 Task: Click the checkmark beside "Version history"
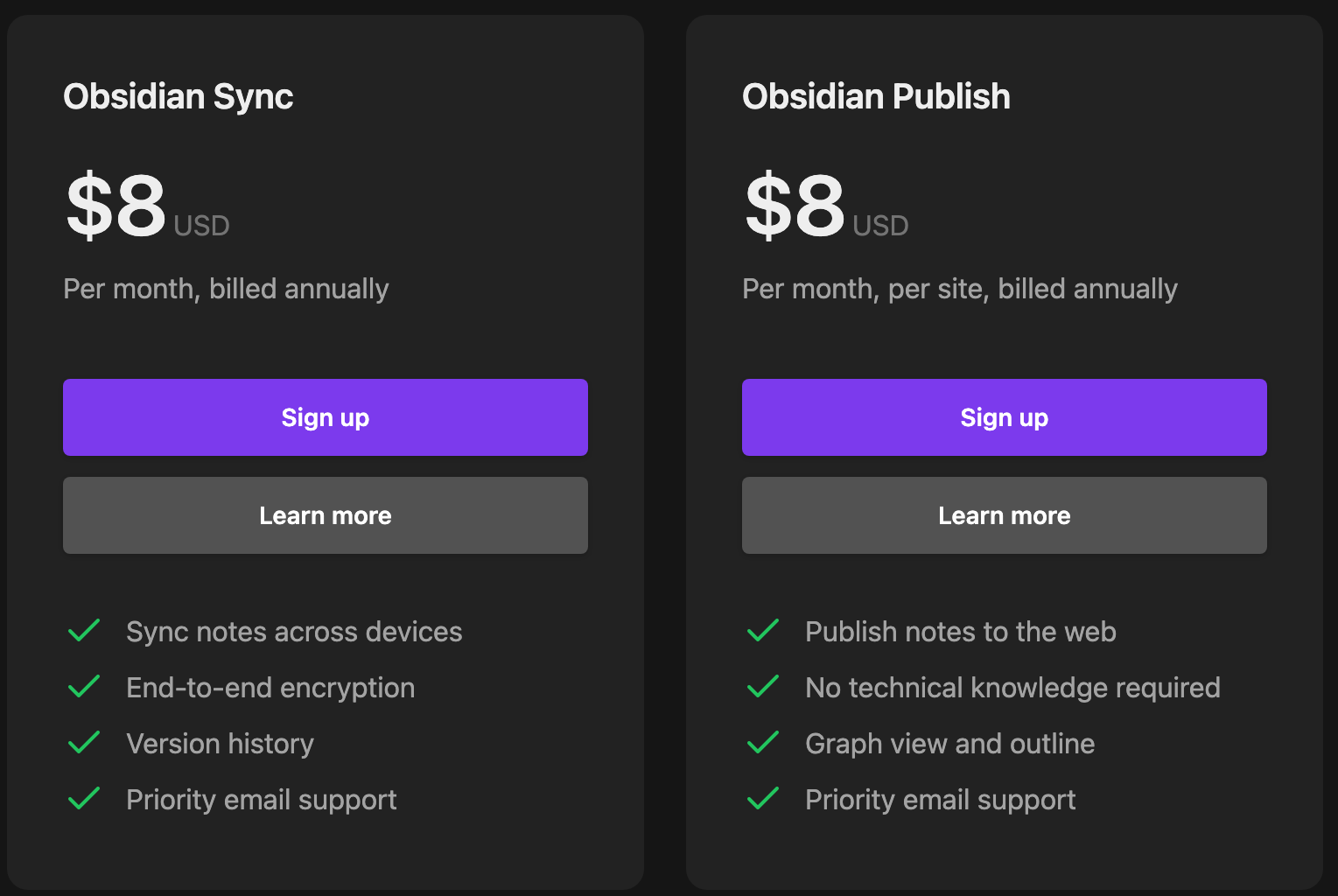pos(84,742)
